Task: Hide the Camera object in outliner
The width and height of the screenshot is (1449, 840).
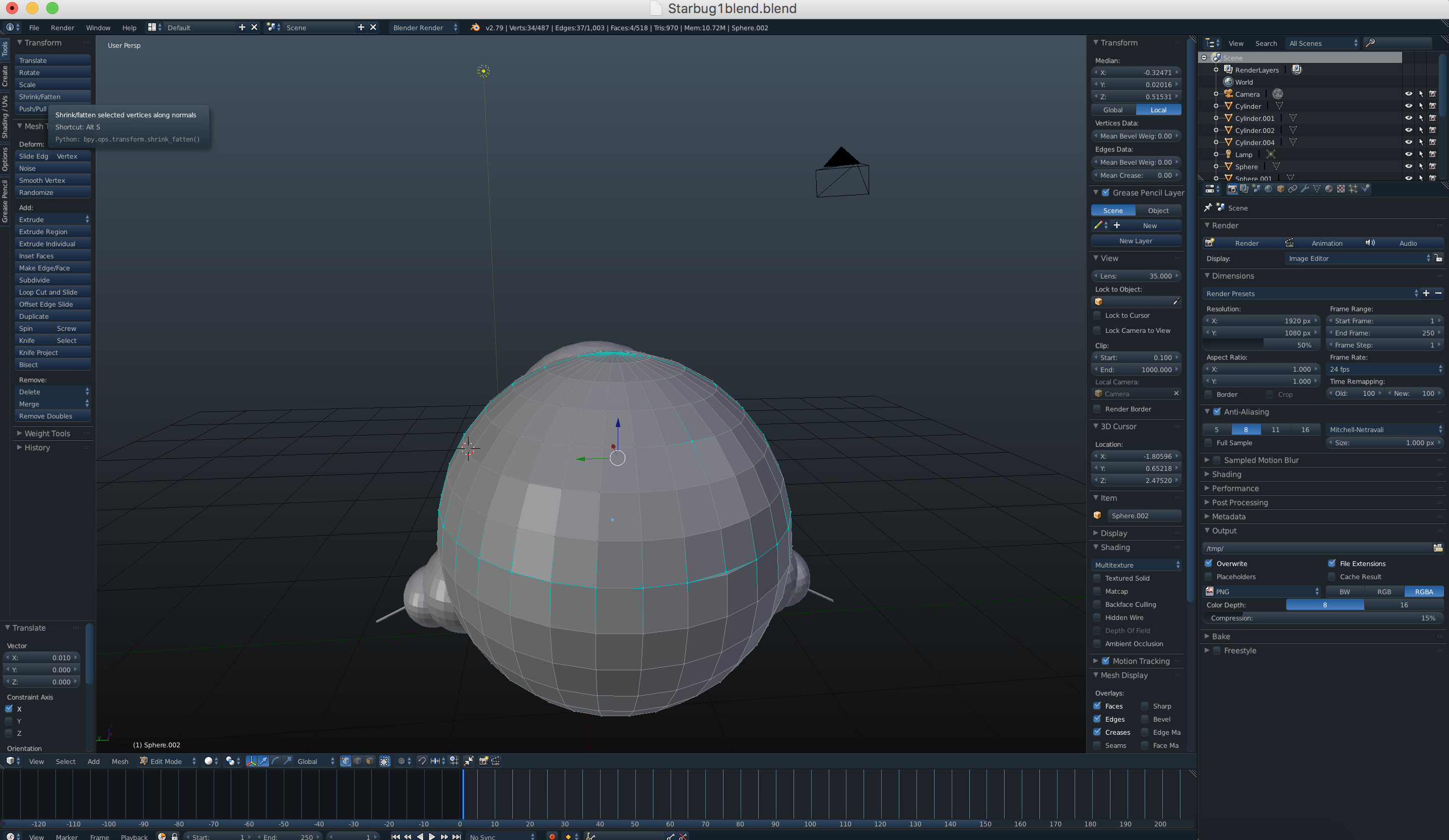Action: coord(1408,94)
